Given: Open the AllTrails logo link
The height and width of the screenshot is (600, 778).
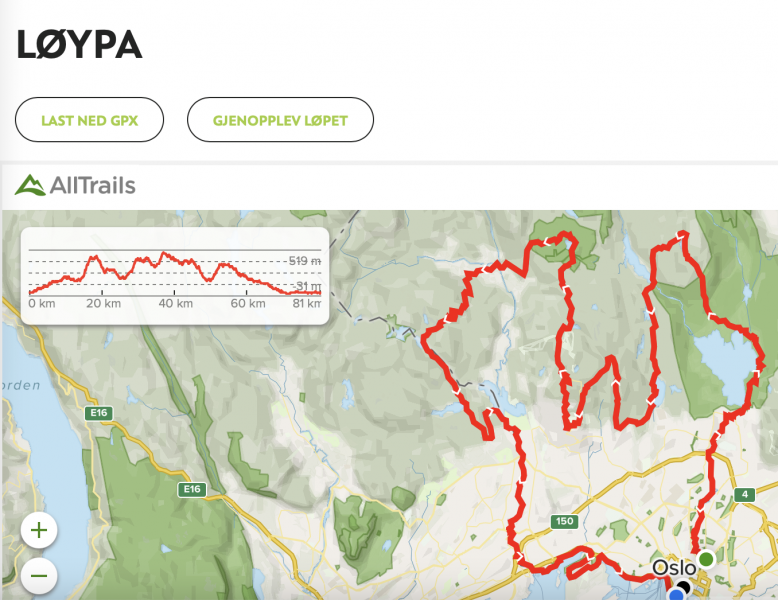Looking at the screenshot, I should tap(75, 186).
